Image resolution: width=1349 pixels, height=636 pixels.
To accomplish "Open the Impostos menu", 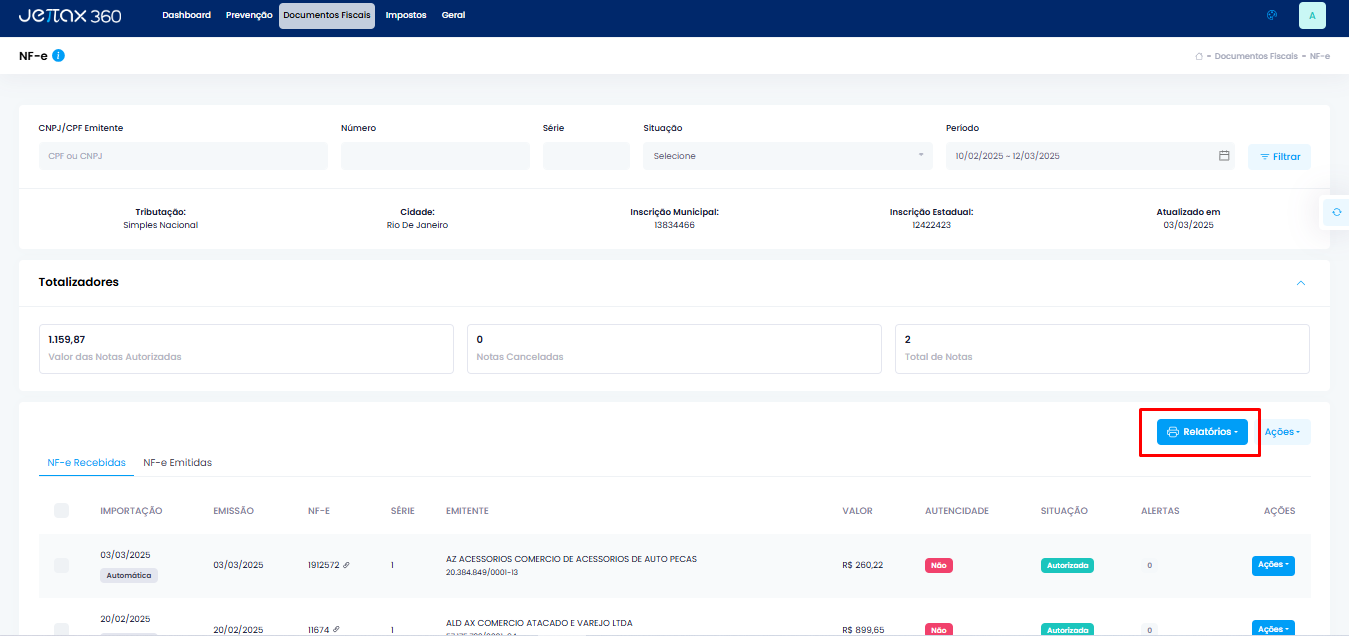I will (406, 15).
